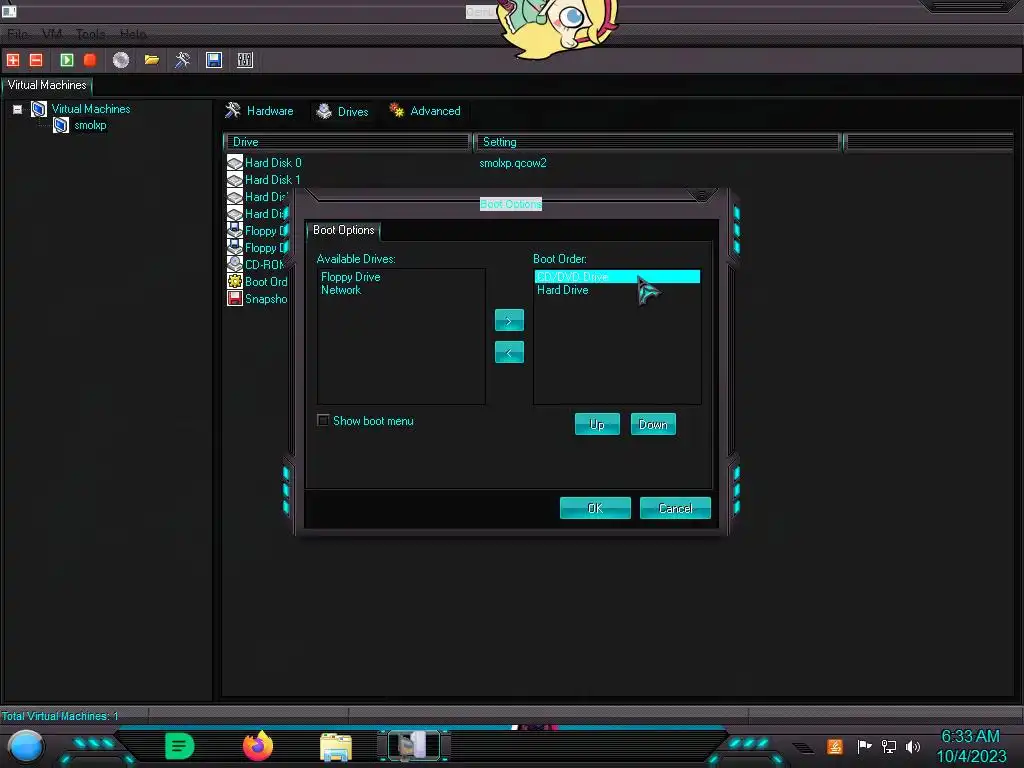Viewport: 1024px width, 768px height.
Task: Select Floppy Drive in Available Drives
Action: click(x=351, y=277)
